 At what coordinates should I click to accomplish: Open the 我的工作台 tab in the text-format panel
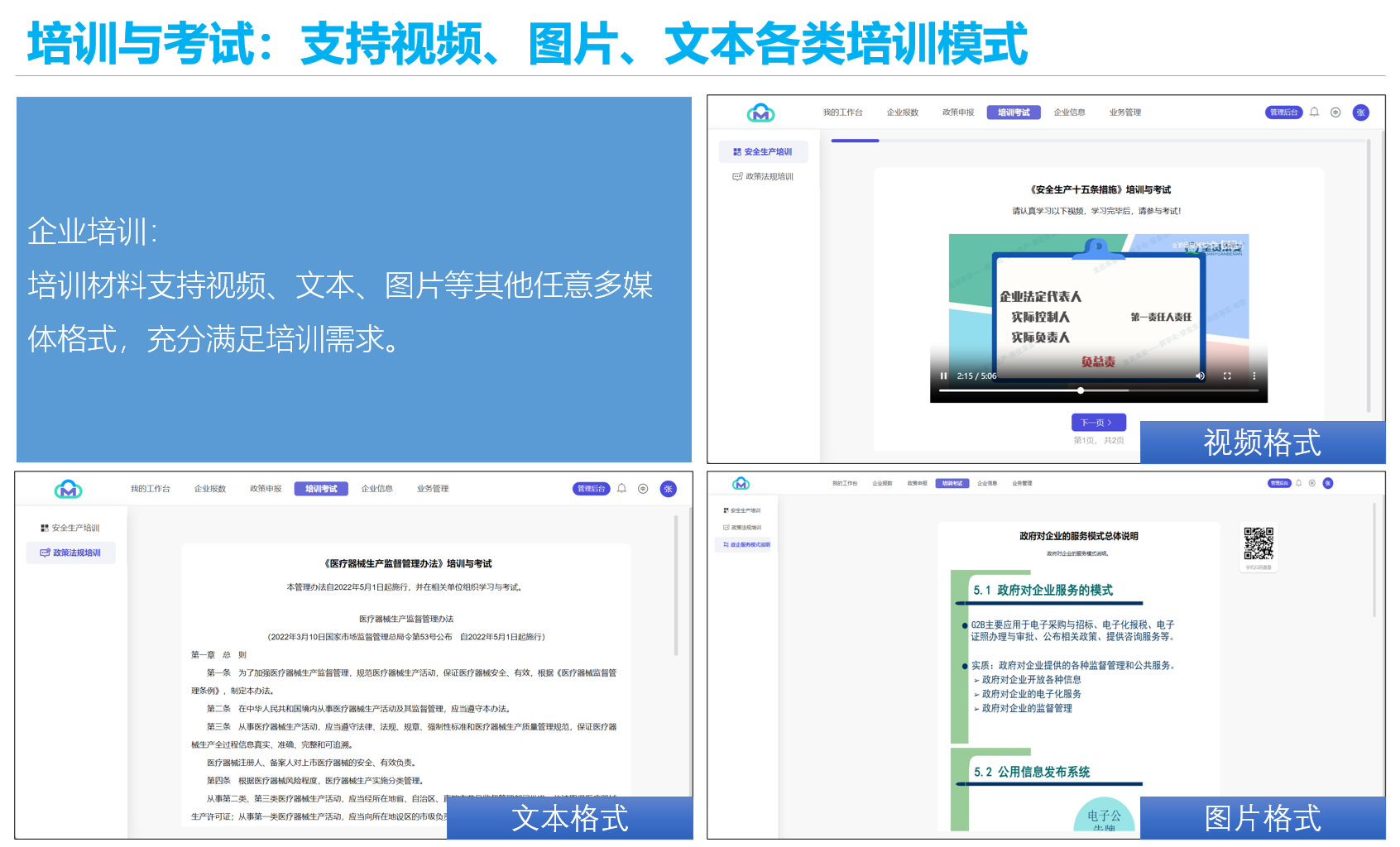pos(150,489)
